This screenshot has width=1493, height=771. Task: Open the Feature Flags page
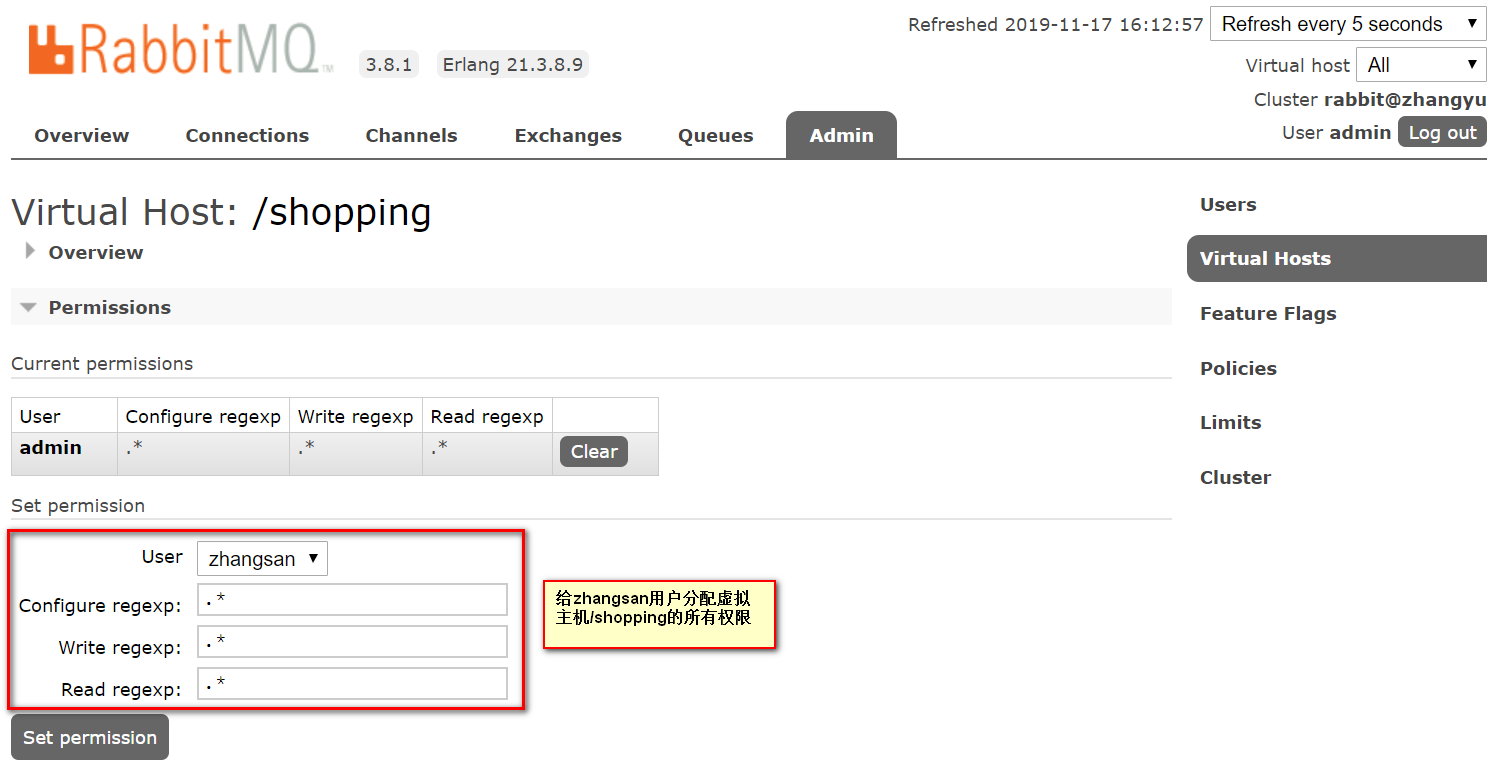pyautogui.click(x=1267, y=313)
